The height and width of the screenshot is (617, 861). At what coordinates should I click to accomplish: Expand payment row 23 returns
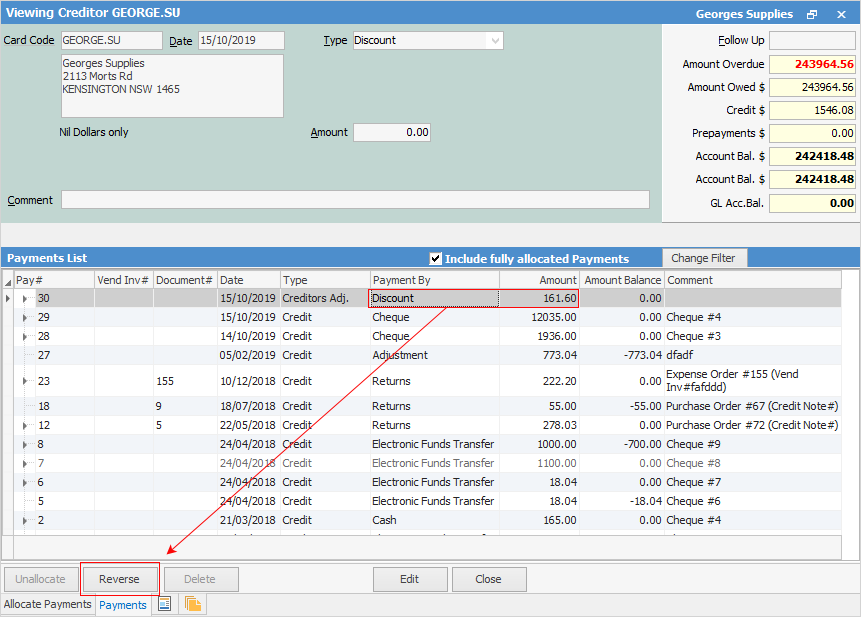pyautogui.click(x=25, y=381)
